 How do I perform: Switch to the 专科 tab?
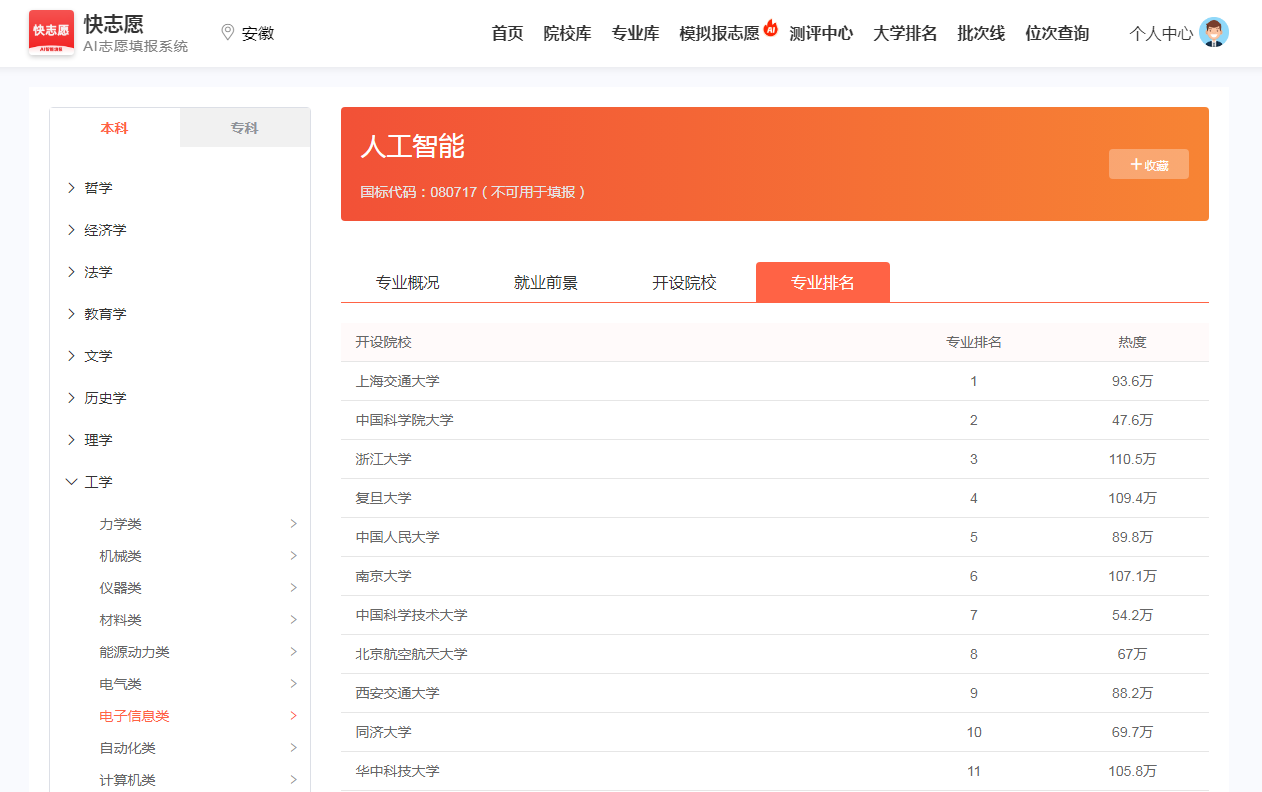(245, 128)
